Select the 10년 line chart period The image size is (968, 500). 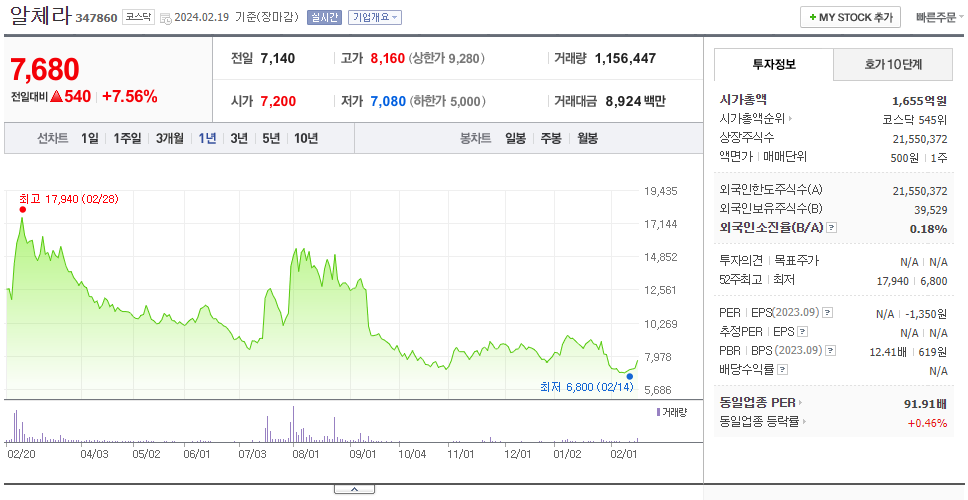point(306,138)
